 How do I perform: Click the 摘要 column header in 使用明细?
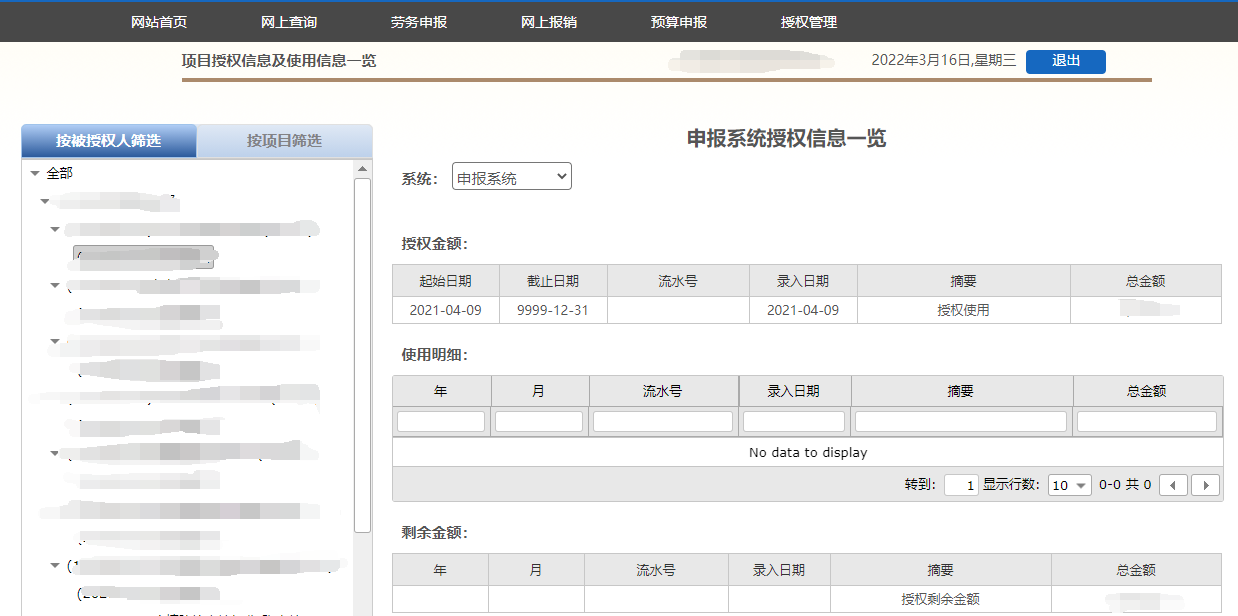click(961, 391)
